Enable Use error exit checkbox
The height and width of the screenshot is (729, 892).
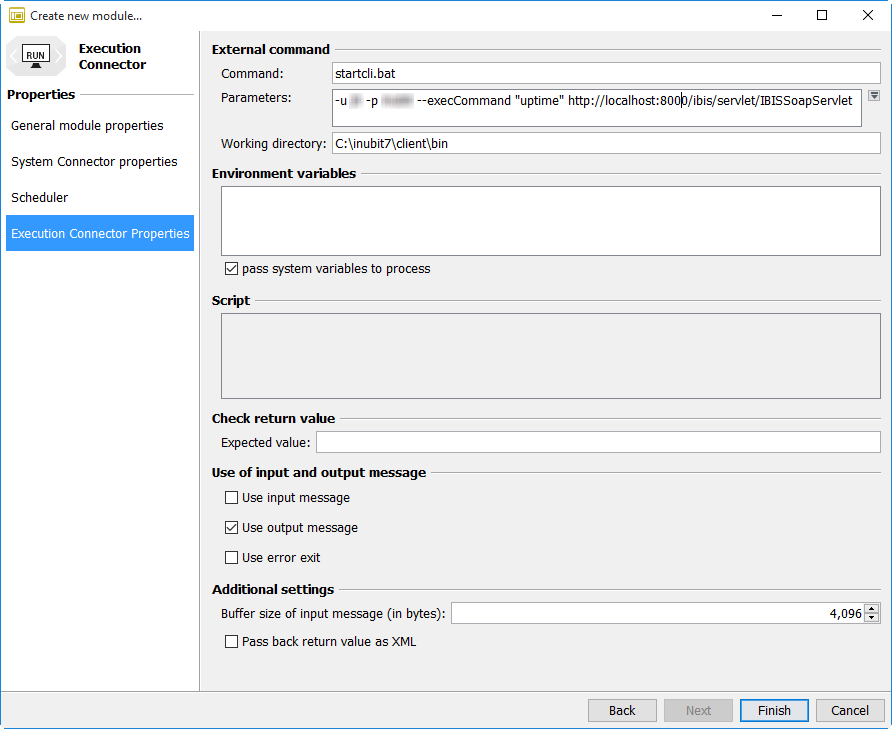[232, 558]
